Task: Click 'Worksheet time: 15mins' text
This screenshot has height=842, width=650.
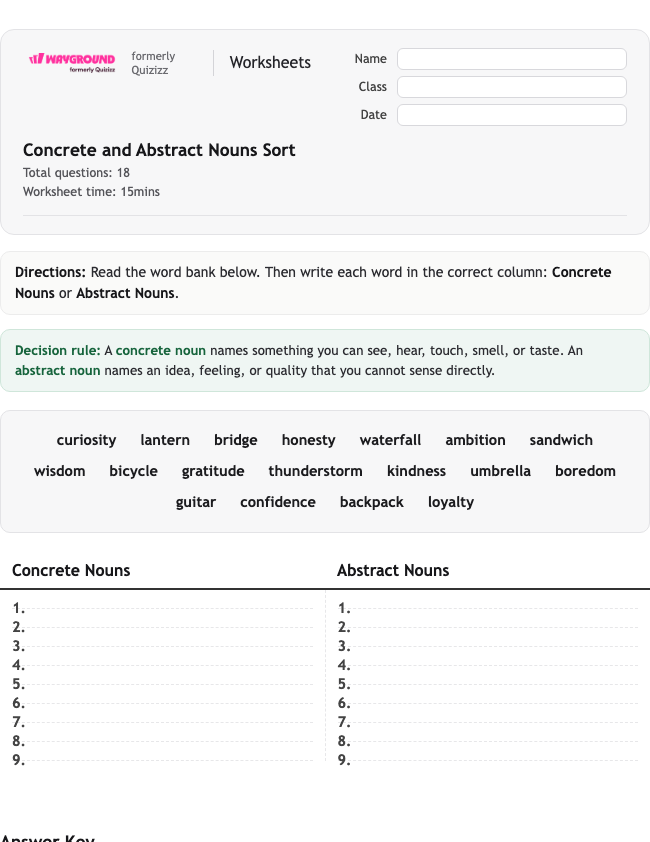Action: pyautogui.click(x=91, y=192)
